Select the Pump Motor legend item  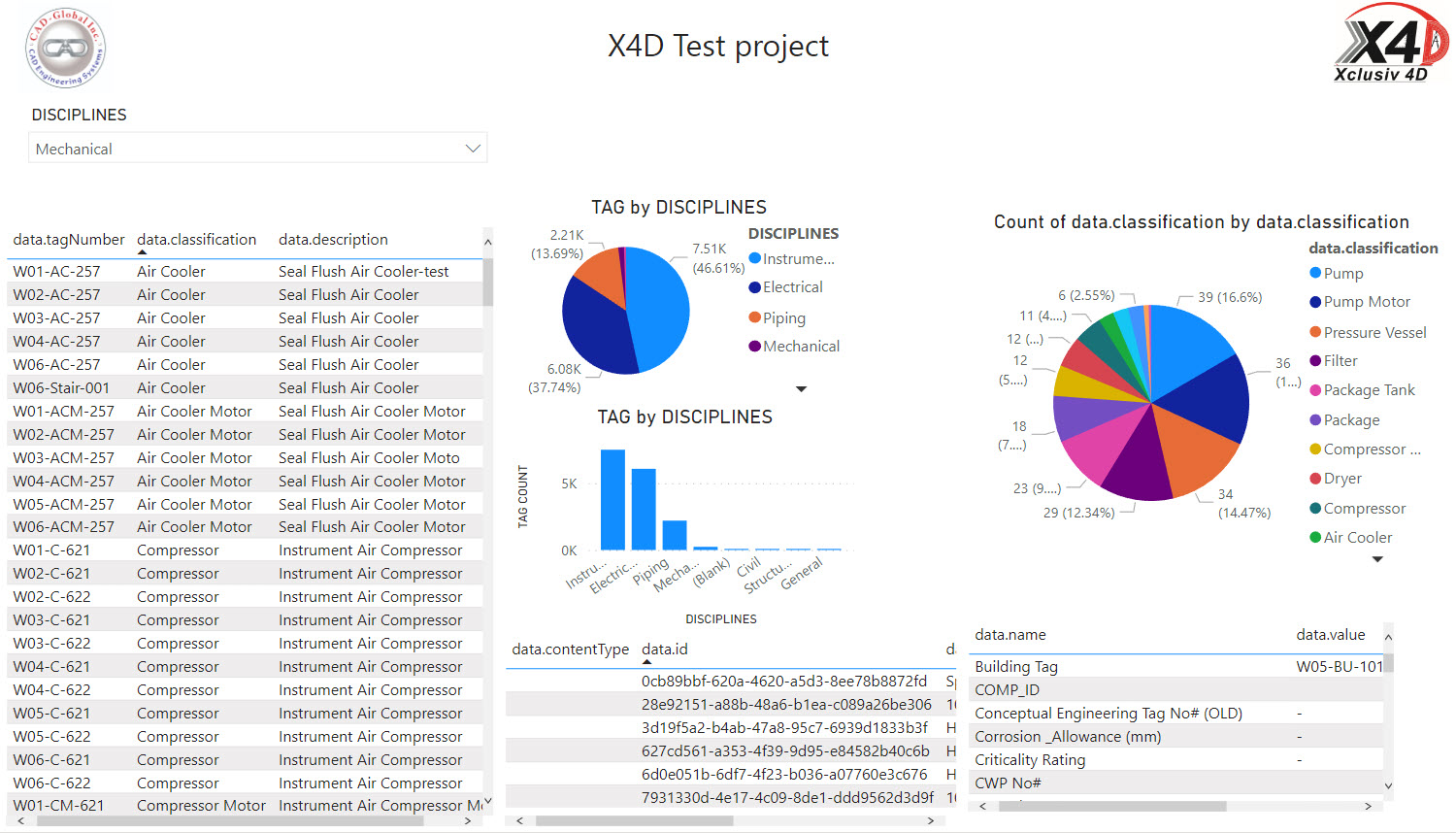click(x=1360, y=302)
